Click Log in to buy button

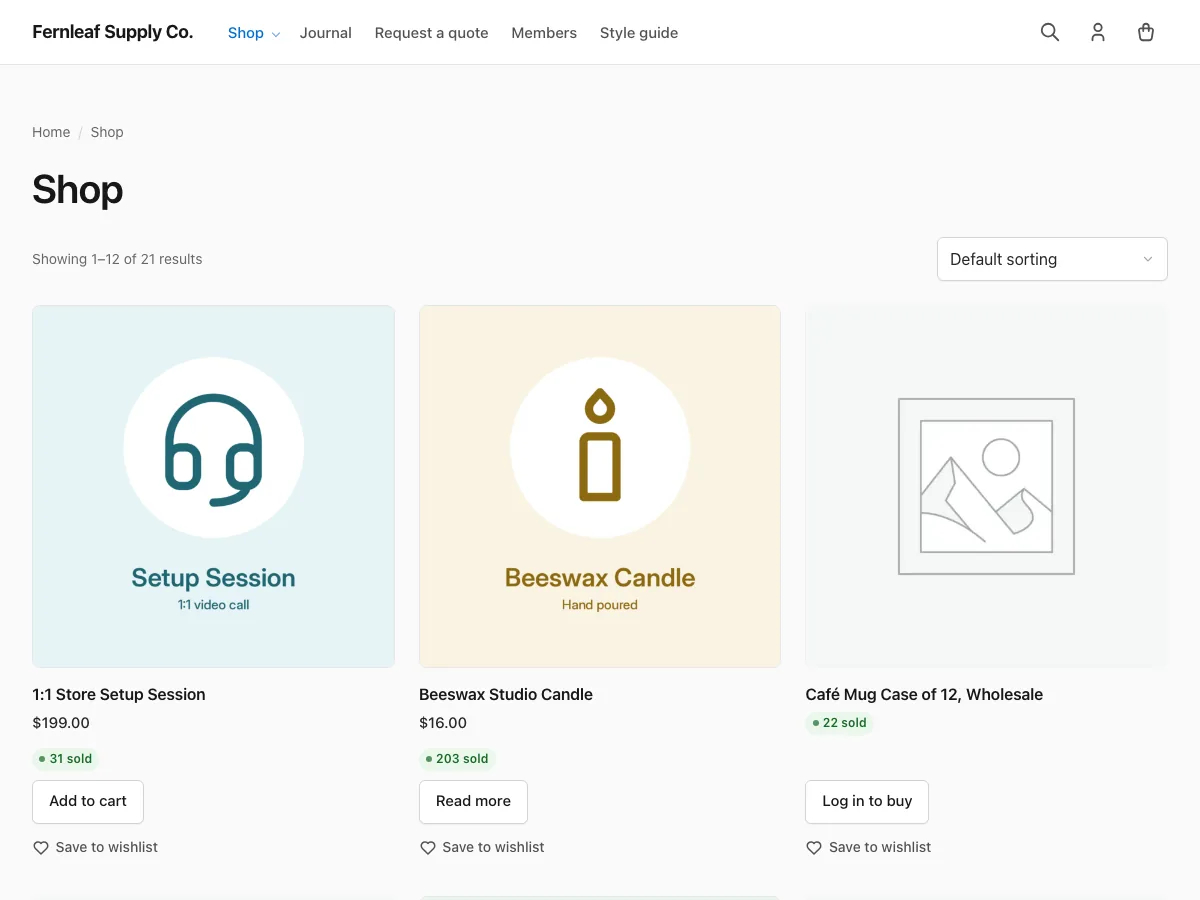(x=867, y=801)
